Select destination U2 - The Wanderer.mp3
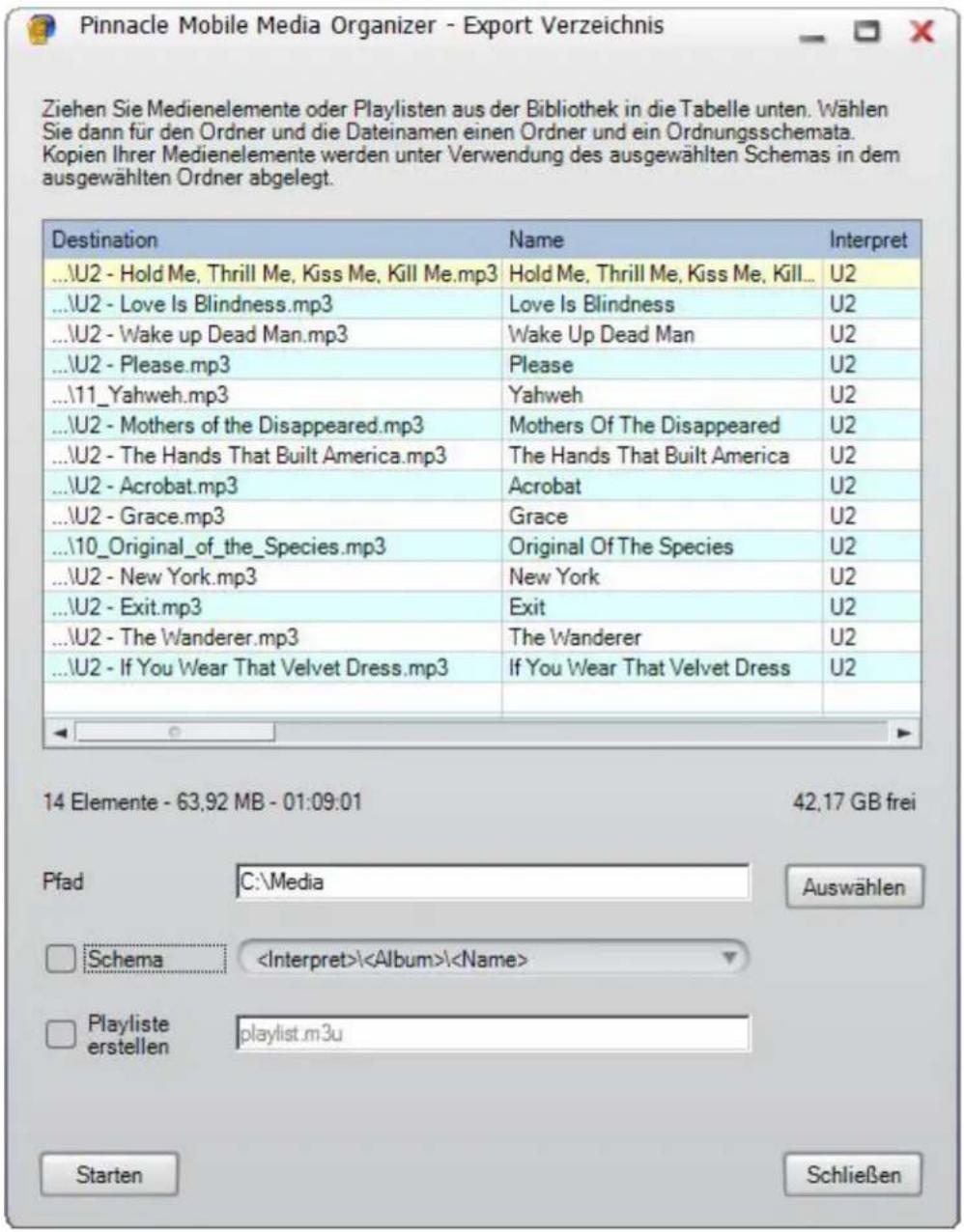This screenshot has height=1232, width=964. (x=273, y=638)
